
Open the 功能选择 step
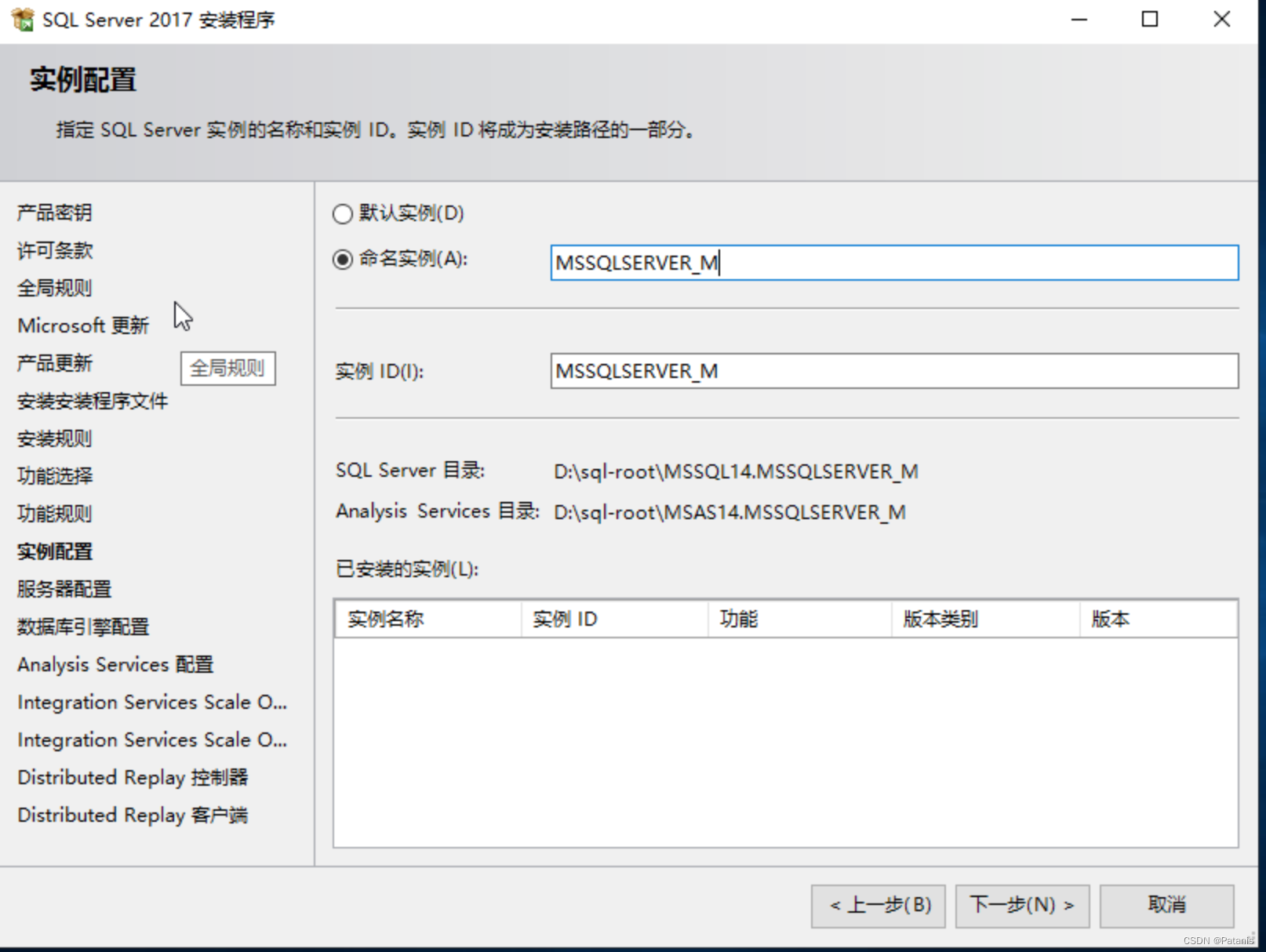pyautogui.click(x=54, y=476)
